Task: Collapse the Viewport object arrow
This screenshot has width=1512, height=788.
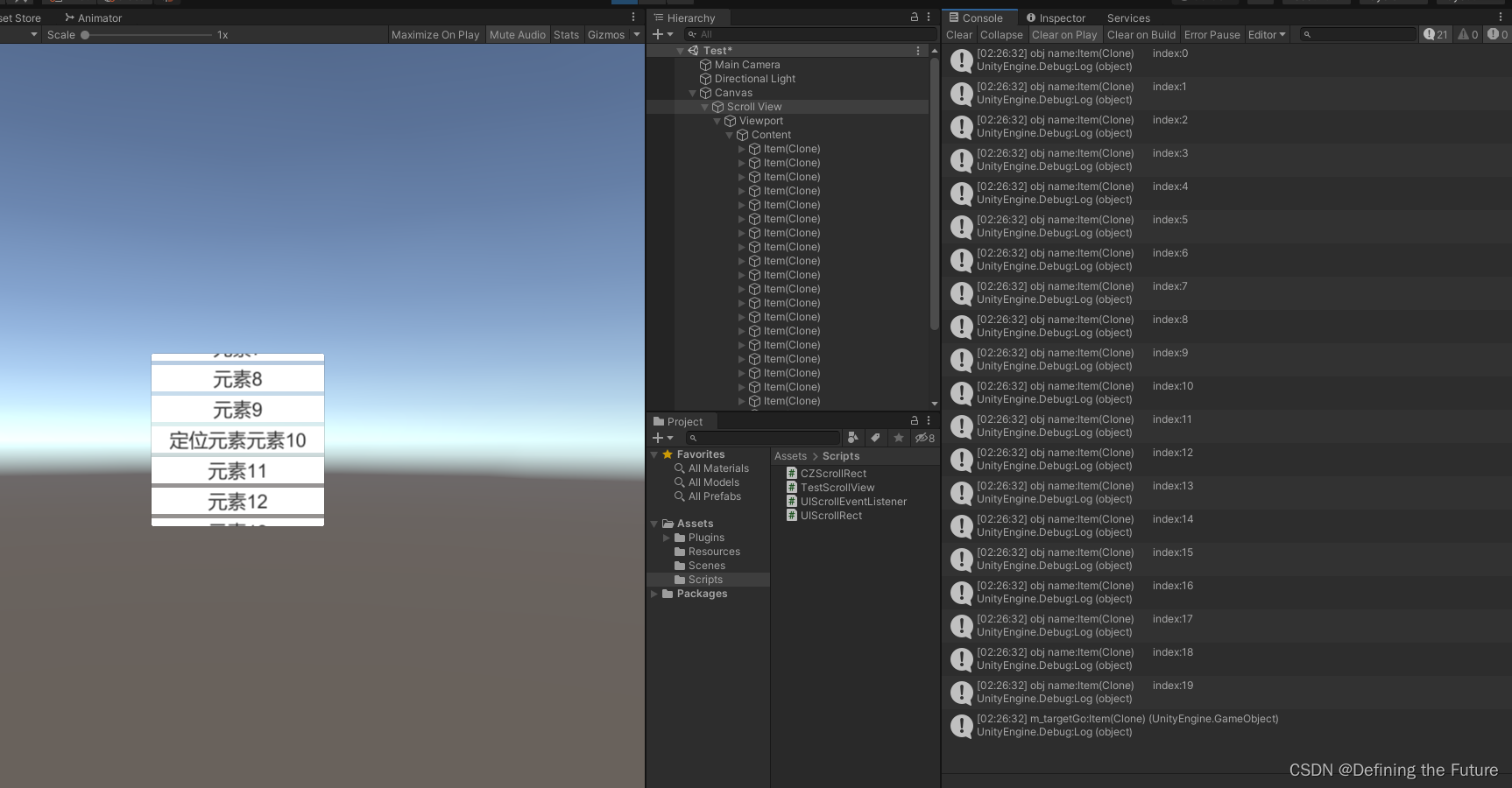Action: coord(717,121)
